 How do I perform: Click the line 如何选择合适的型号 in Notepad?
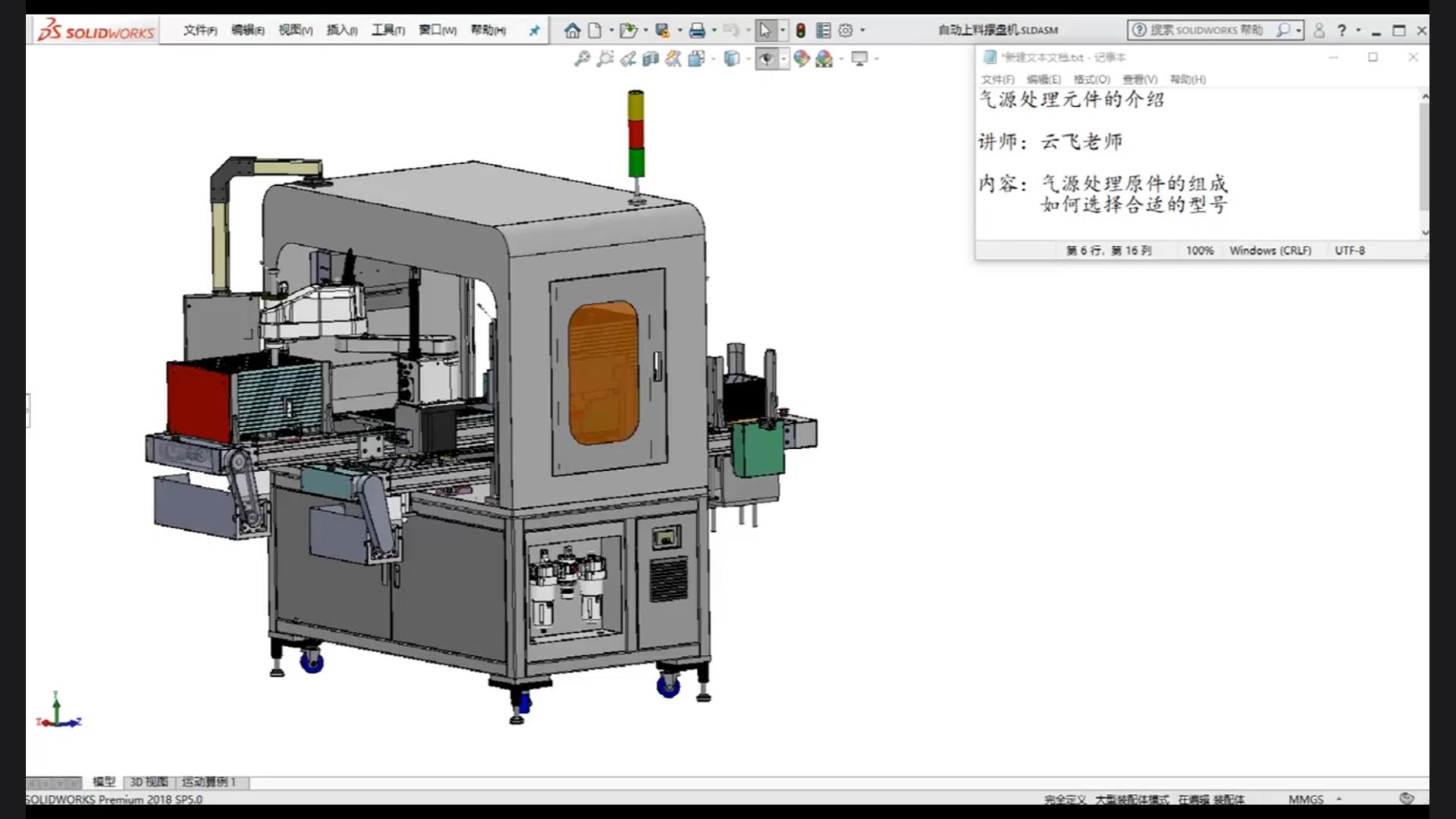(x=1134, y=204)
